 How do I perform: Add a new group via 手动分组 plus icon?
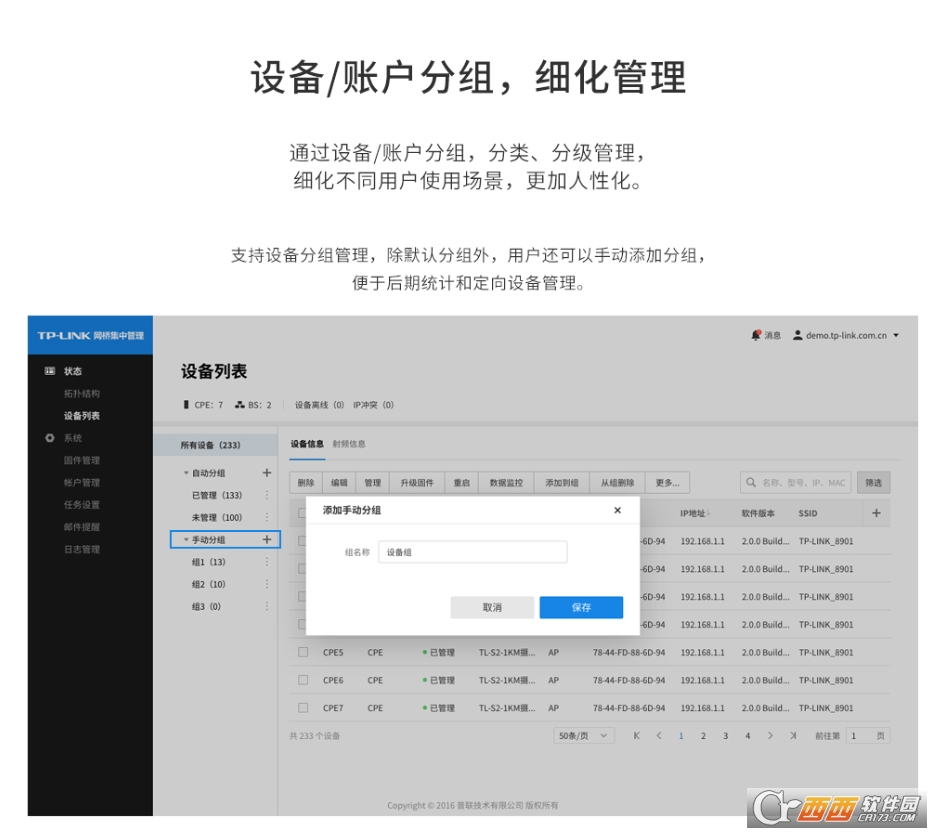point(268,540)
